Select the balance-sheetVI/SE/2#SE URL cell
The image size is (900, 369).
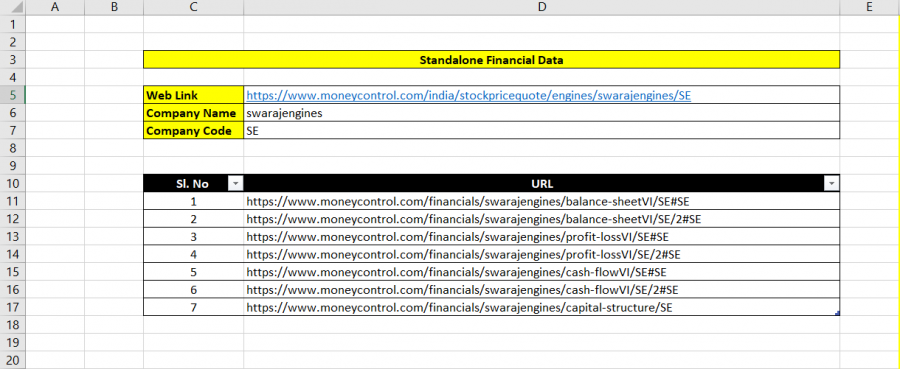coord(541,219)
